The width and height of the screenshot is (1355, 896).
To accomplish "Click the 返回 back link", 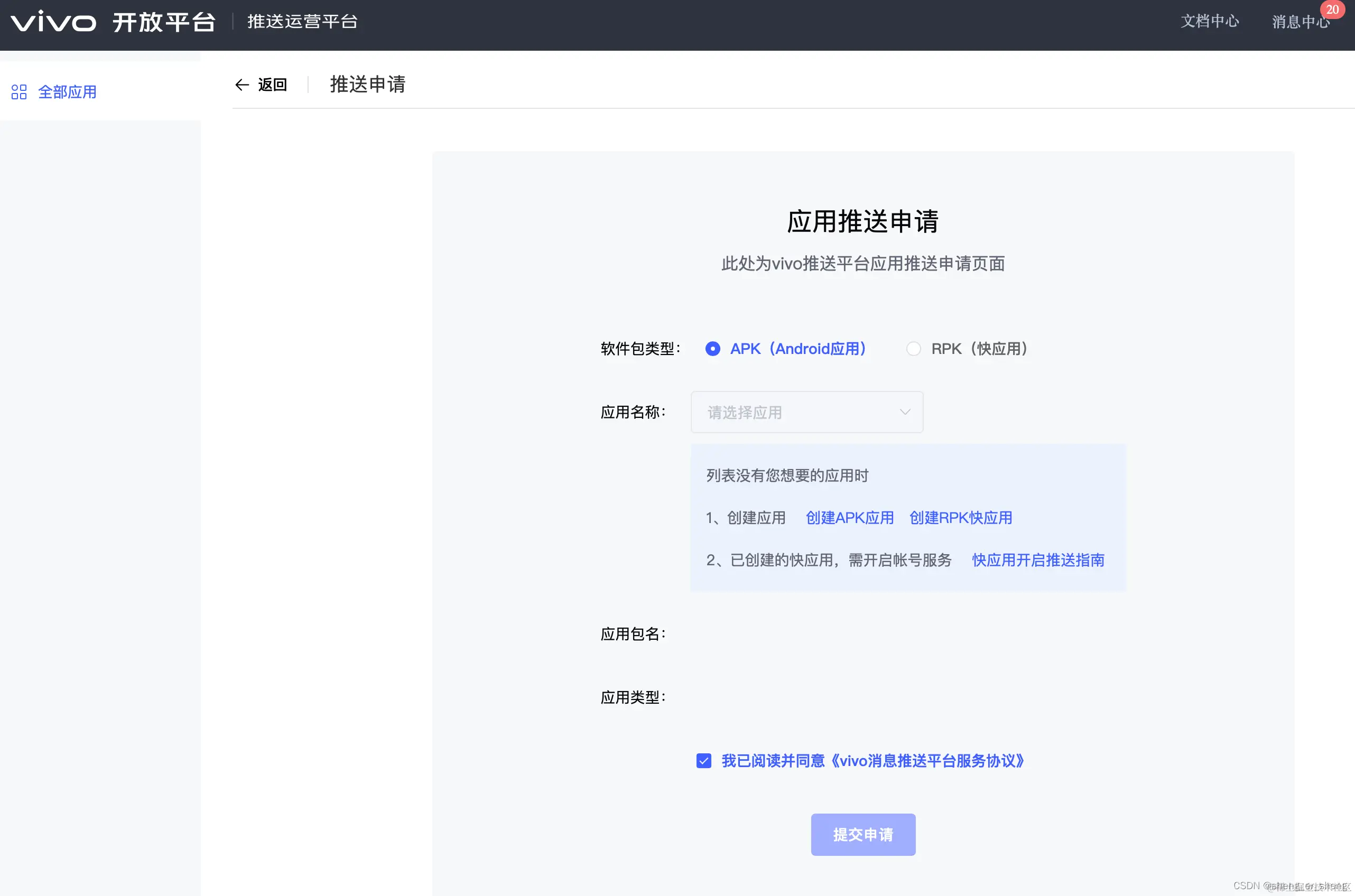I will (272, 85).
